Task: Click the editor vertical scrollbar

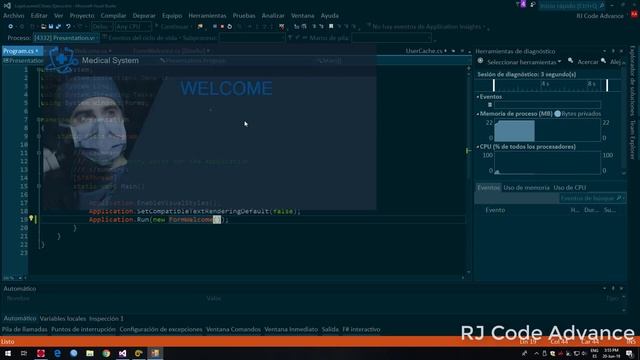Action: click(x=468, y=169)
